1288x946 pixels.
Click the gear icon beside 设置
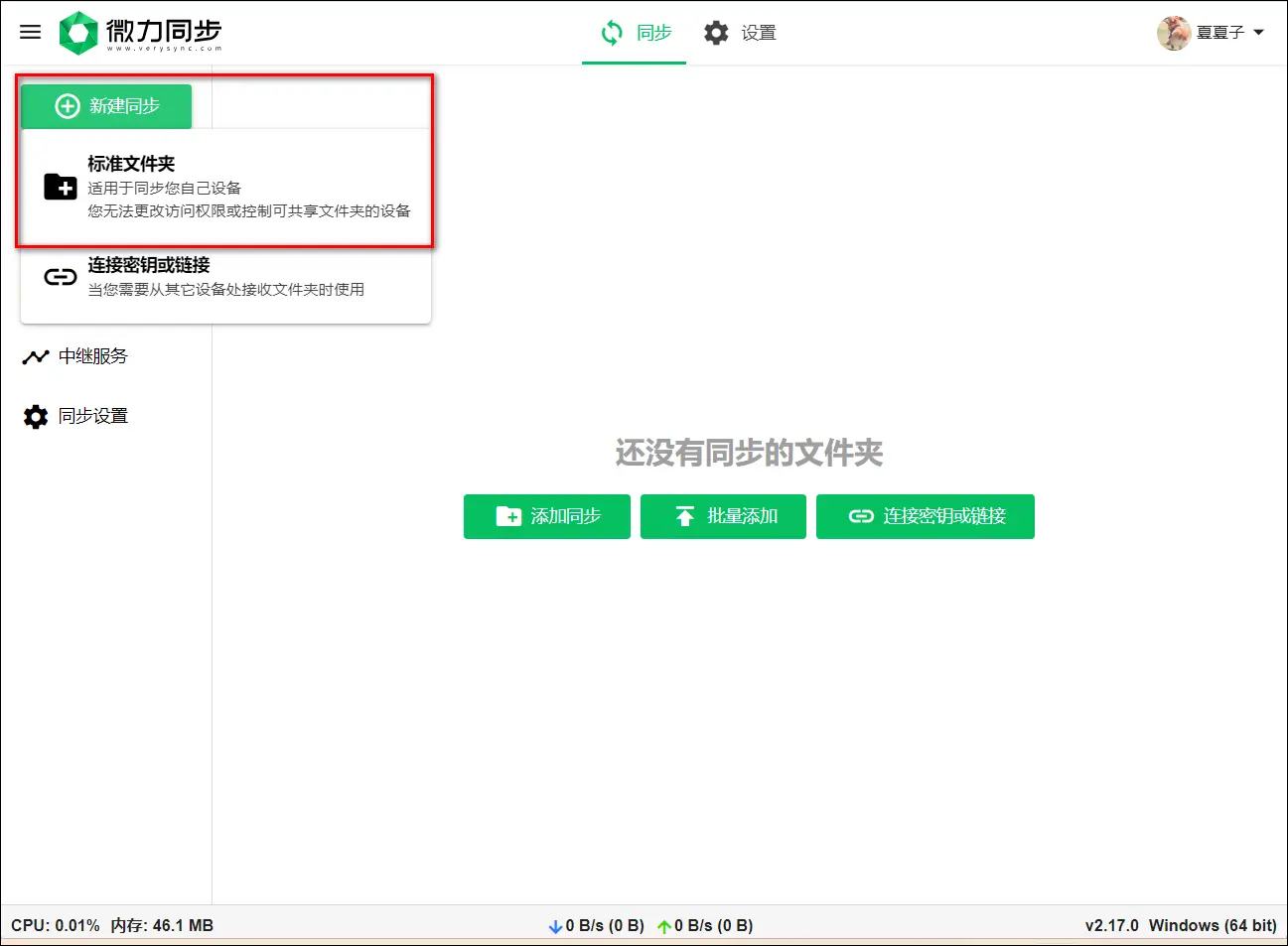(x=716, y=32)
